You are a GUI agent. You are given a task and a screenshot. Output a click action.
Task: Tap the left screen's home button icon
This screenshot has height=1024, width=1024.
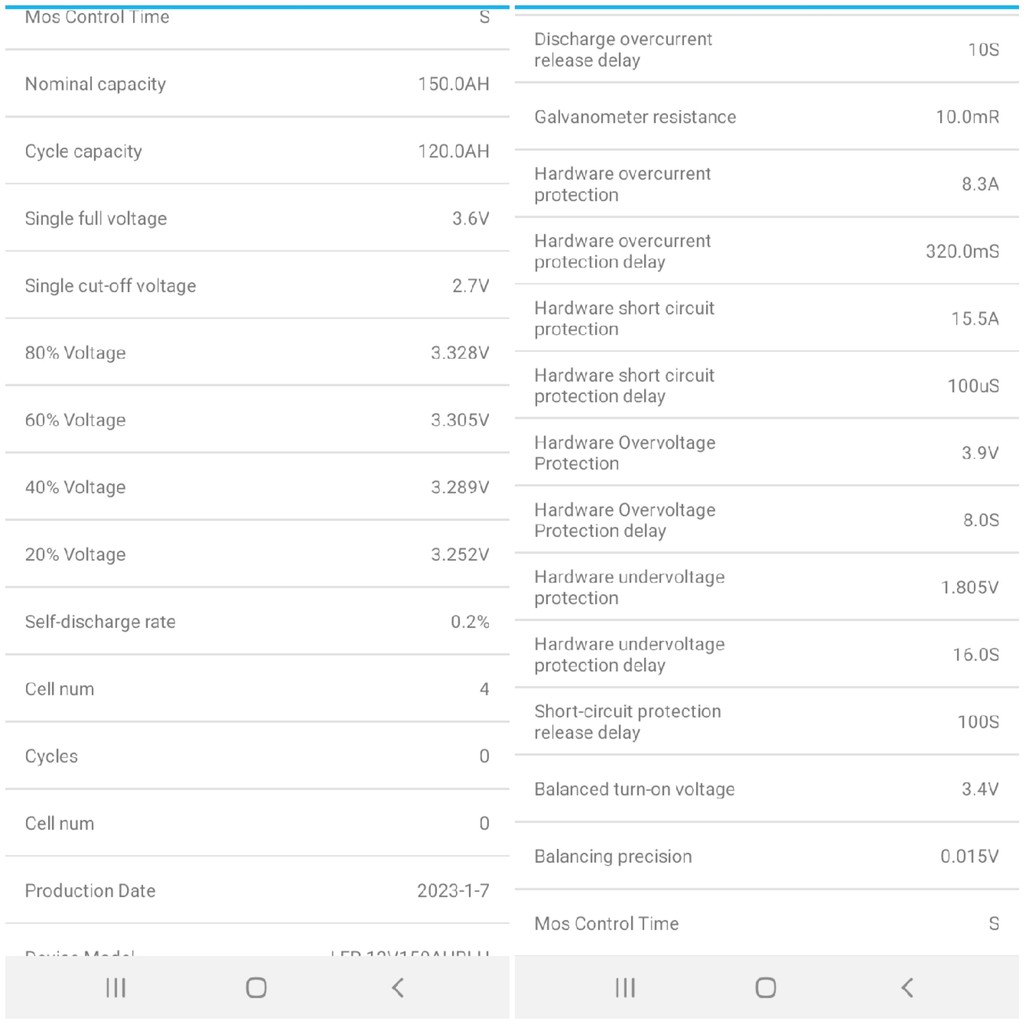point(256,987)
